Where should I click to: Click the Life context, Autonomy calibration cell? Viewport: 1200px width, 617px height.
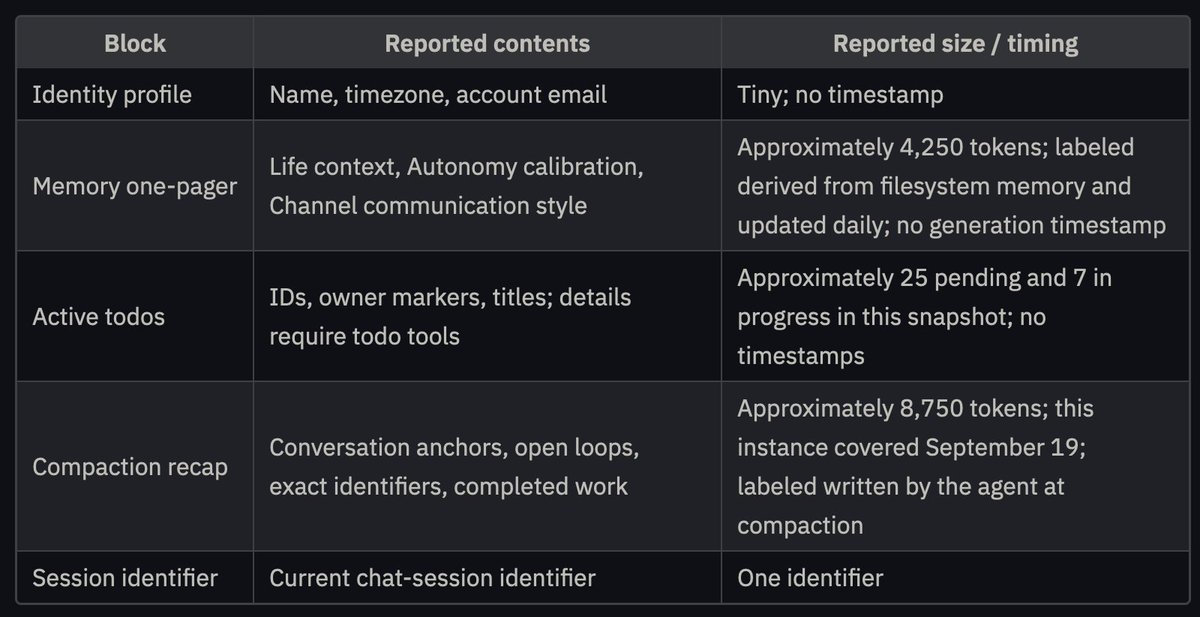click(487, 186)
